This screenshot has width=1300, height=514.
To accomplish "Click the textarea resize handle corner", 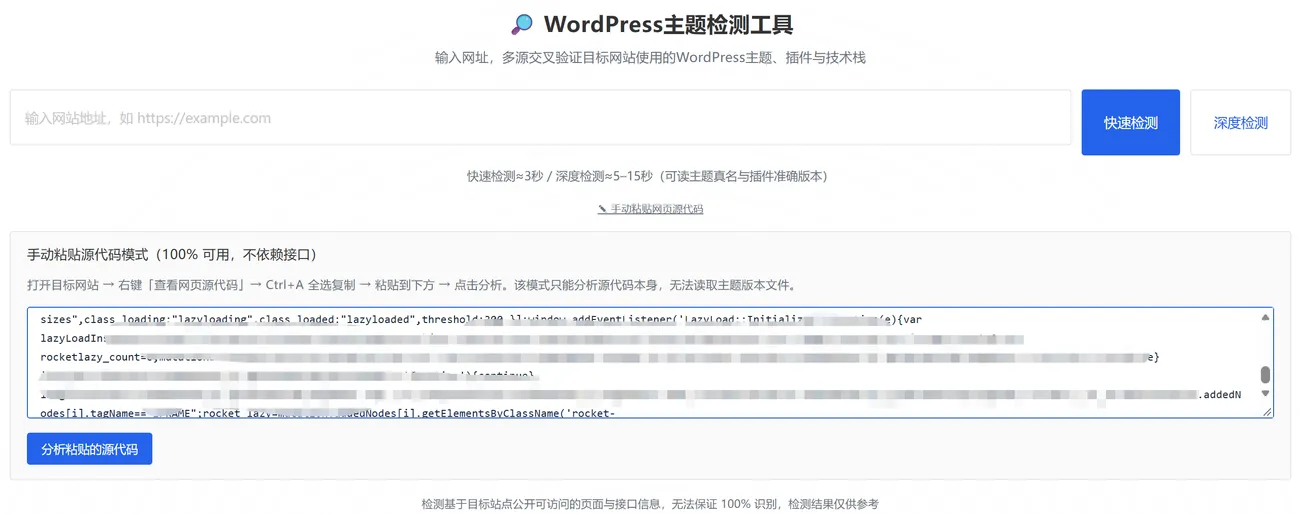I will point(1267,411).
